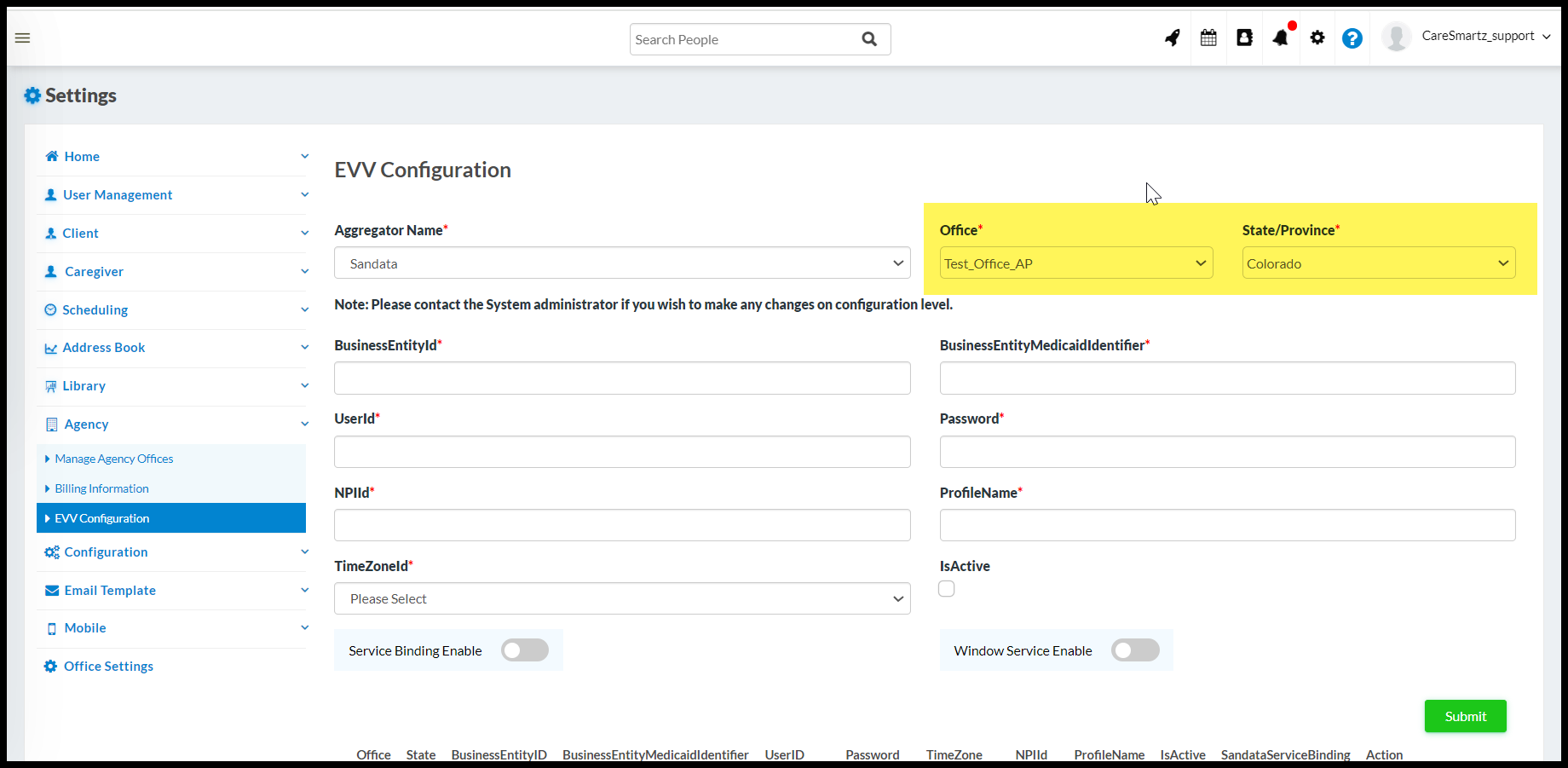Click the hamburger menu icon
This screenshot has height=768, width=1568.
click(x=23, y=38)
